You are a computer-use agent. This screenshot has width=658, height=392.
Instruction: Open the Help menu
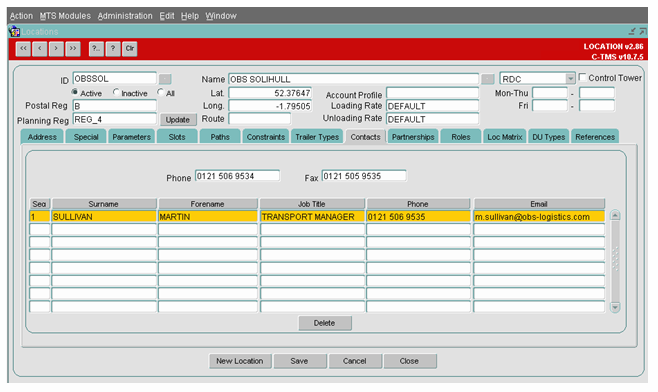click(x=190, y=16)
